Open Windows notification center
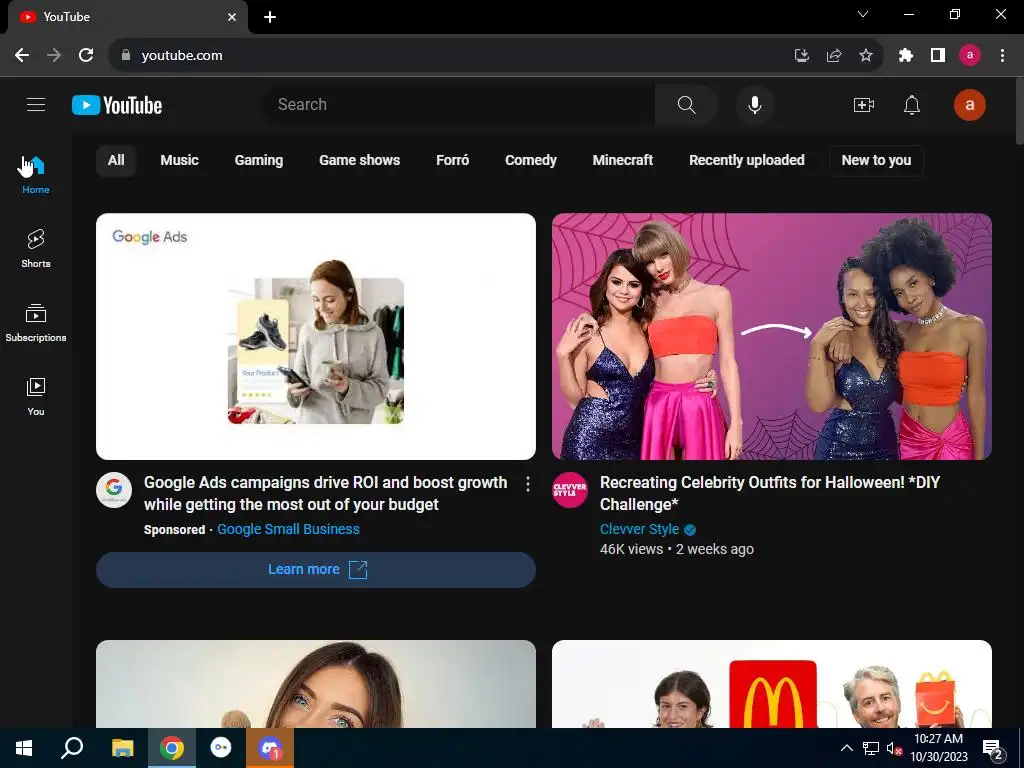The width and height of the screenshot is (1024, 768). [x=992, y=748]
